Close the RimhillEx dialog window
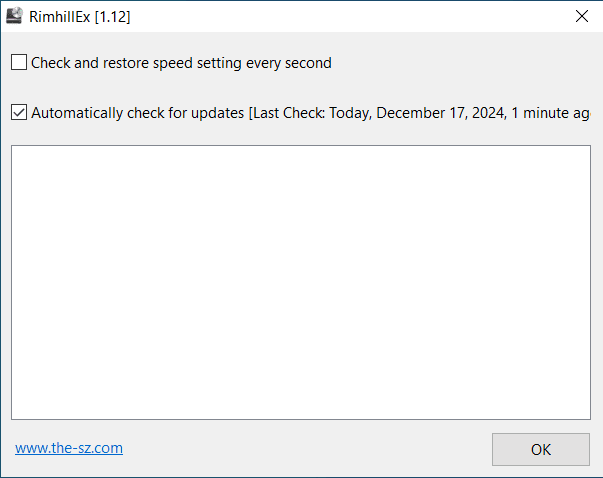Viewport: 603px width, 478px height. point(581,16)
